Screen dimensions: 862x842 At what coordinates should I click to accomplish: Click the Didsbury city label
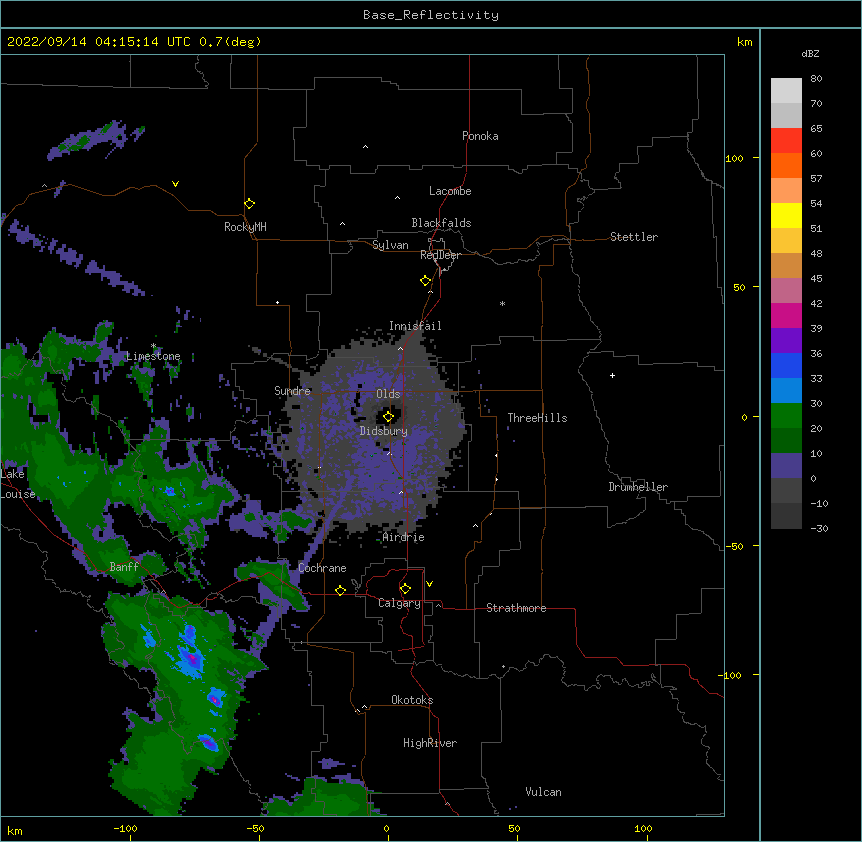point(384,431)
